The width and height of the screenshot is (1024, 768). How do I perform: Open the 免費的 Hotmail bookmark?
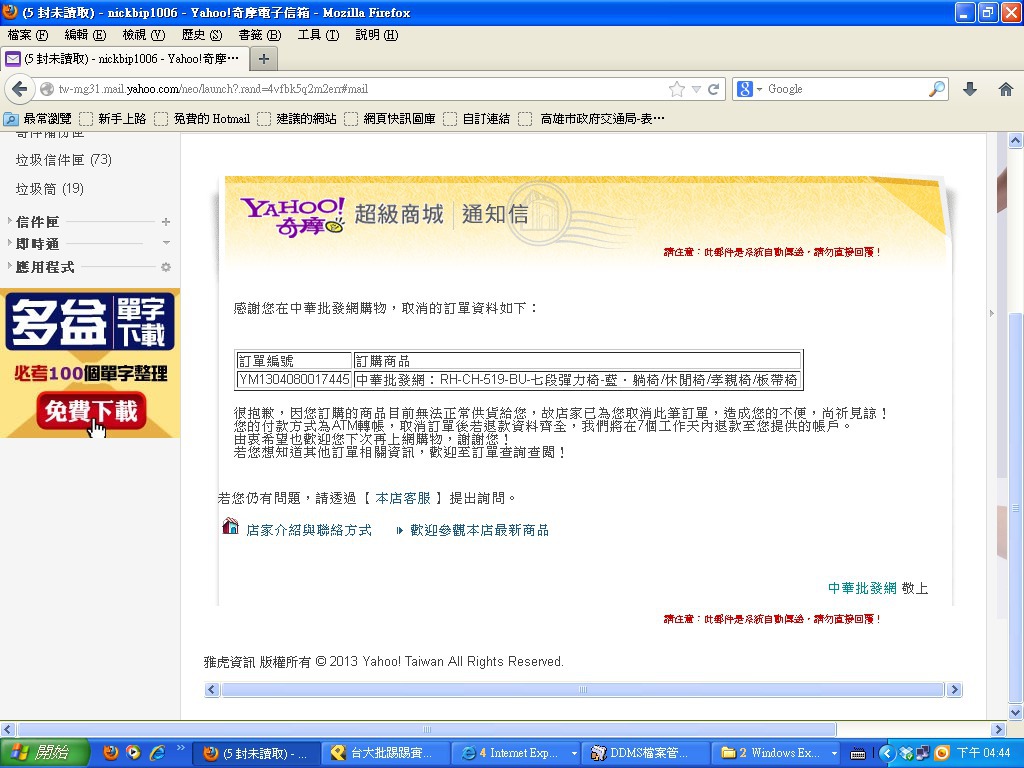[x=202, y=119]
